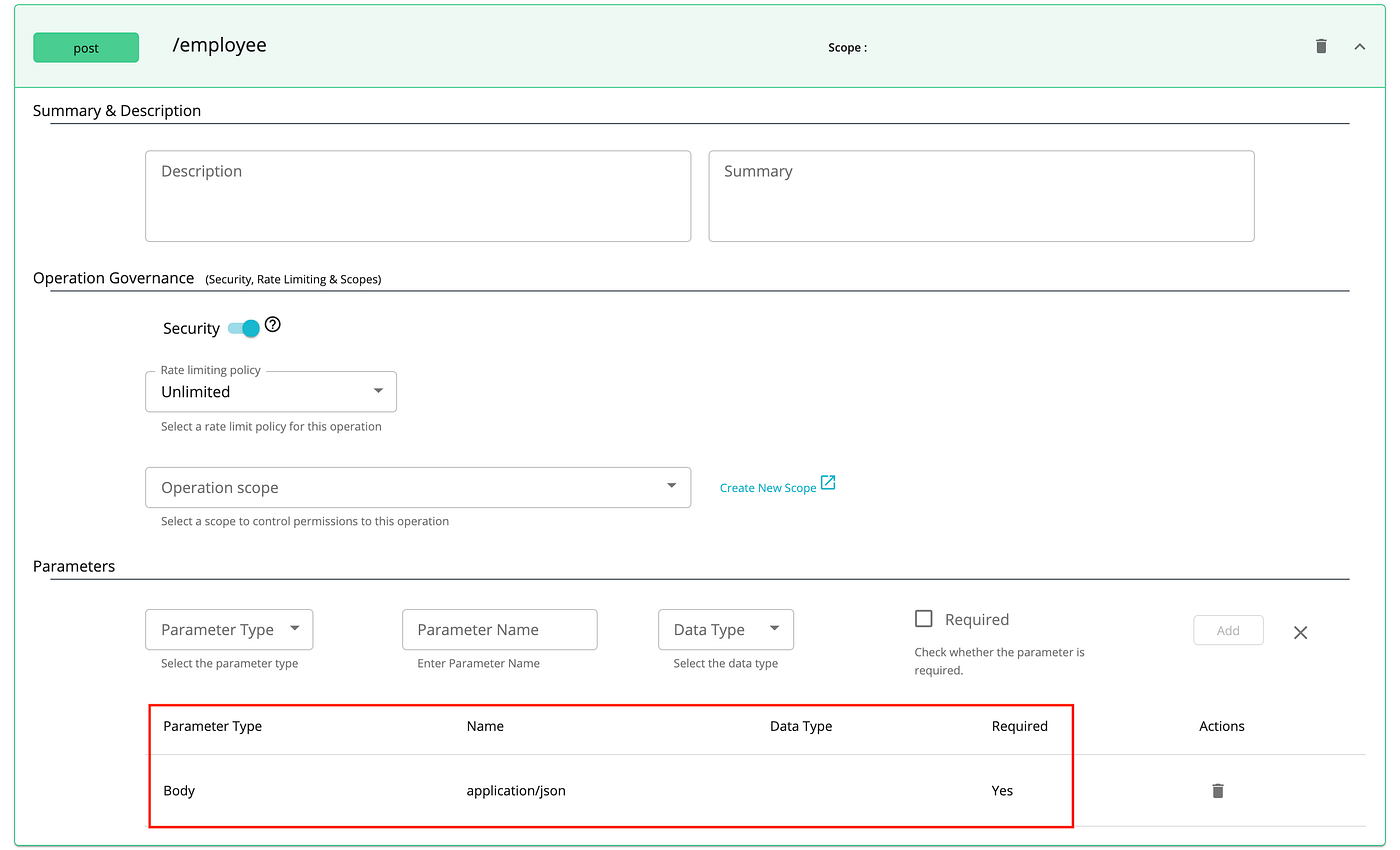
Task: Click the Create New Scope link
Action: point(768,487)
